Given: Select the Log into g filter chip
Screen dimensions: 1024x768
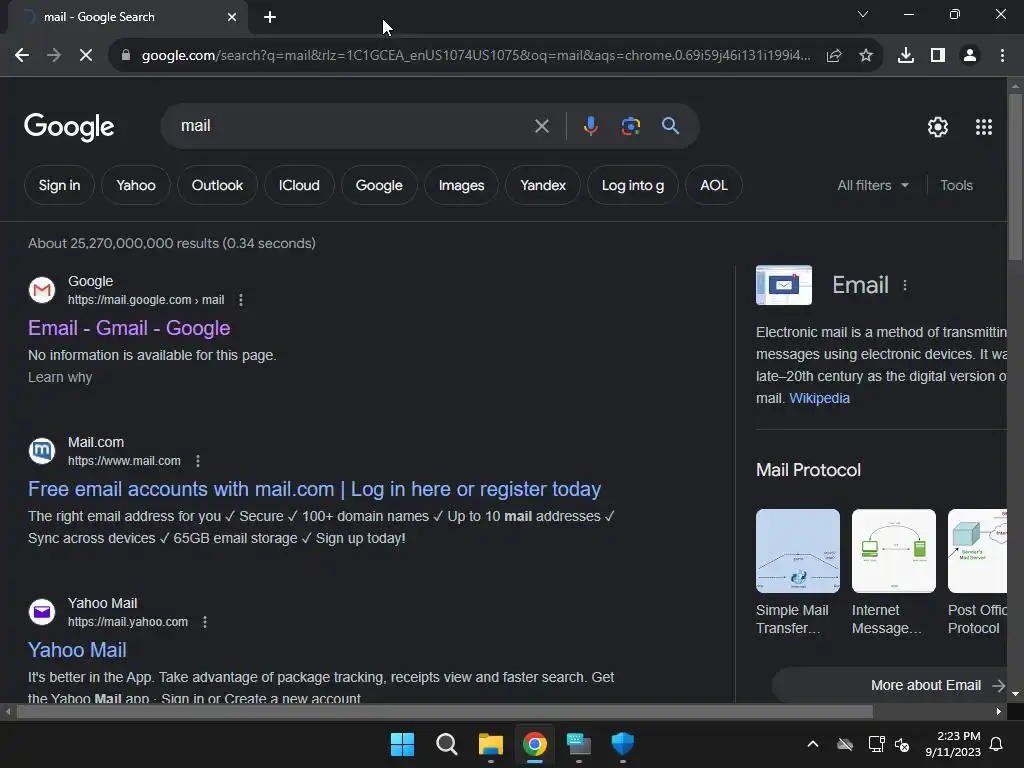Looking at the screenshot, I should pos(633,185).
